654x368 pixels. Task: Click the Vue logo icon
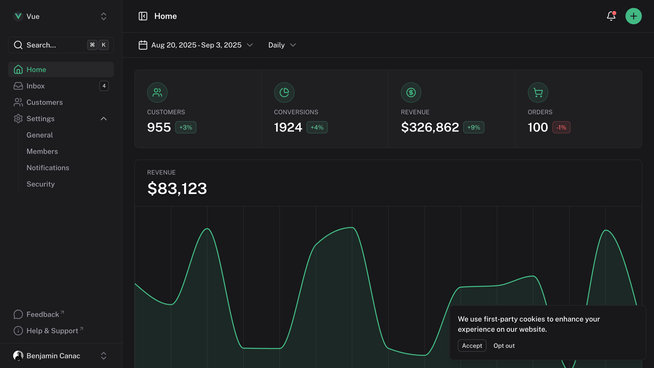point(18,16)
